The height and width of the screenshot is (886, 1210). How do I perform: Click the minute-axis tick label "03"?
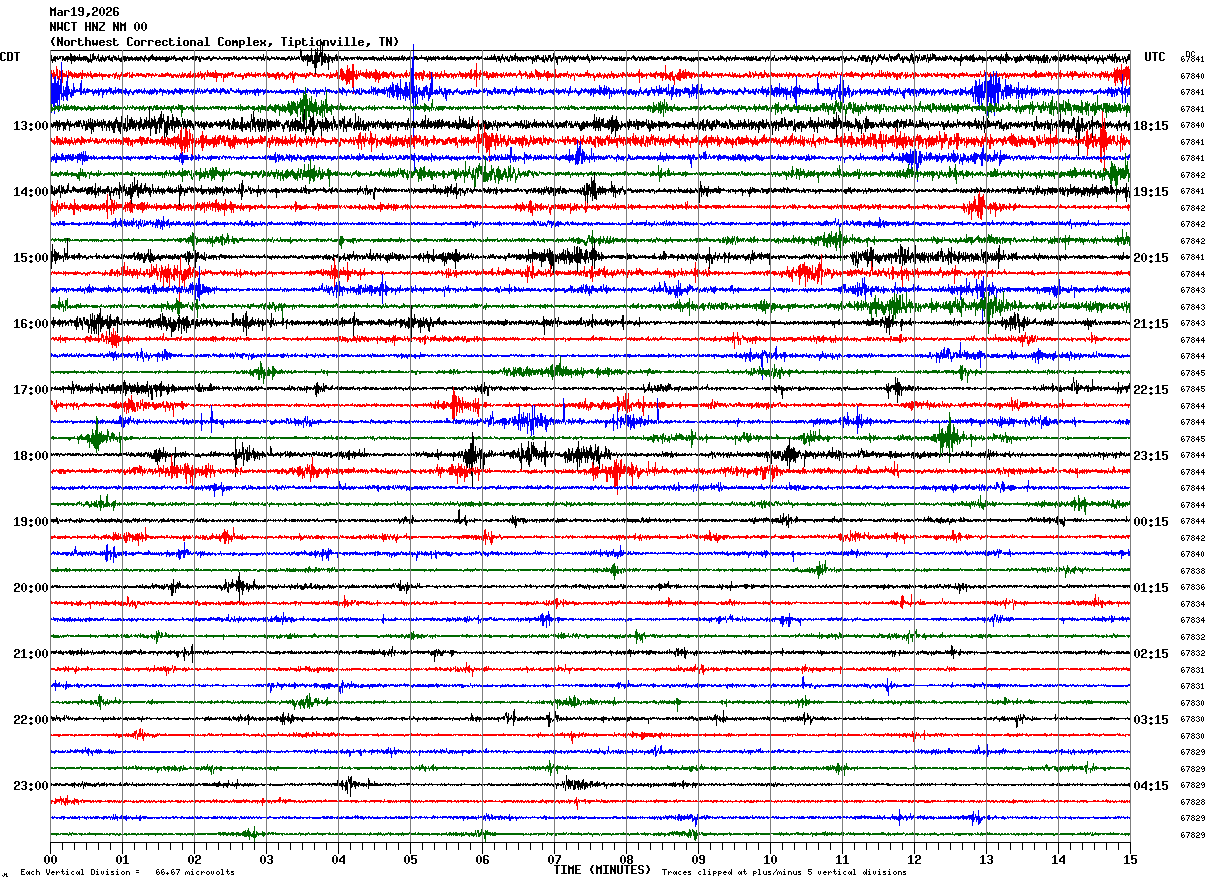[x=266, y=860]
